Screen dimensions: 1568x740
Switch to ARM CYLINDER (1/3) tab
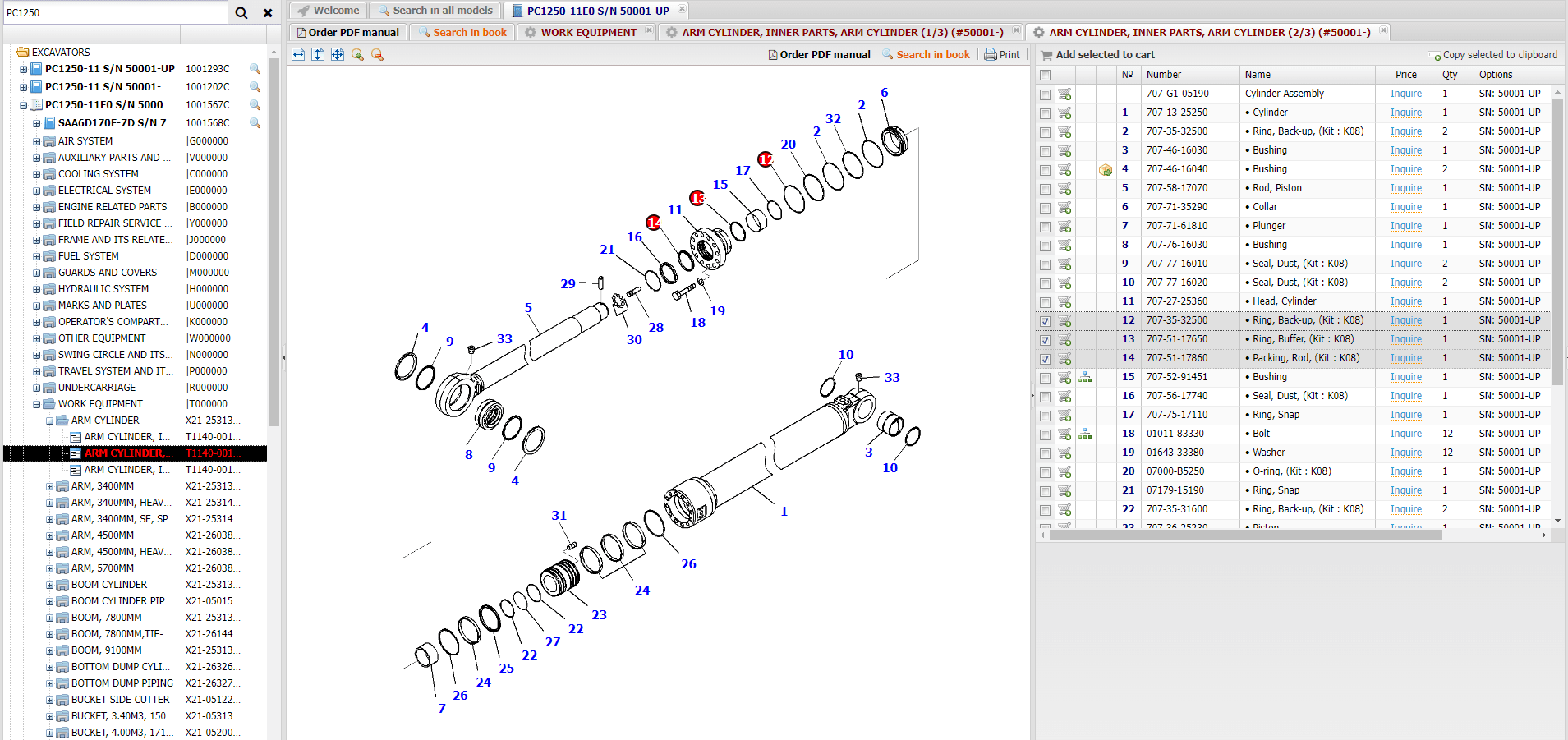click(x=842, y=32)
